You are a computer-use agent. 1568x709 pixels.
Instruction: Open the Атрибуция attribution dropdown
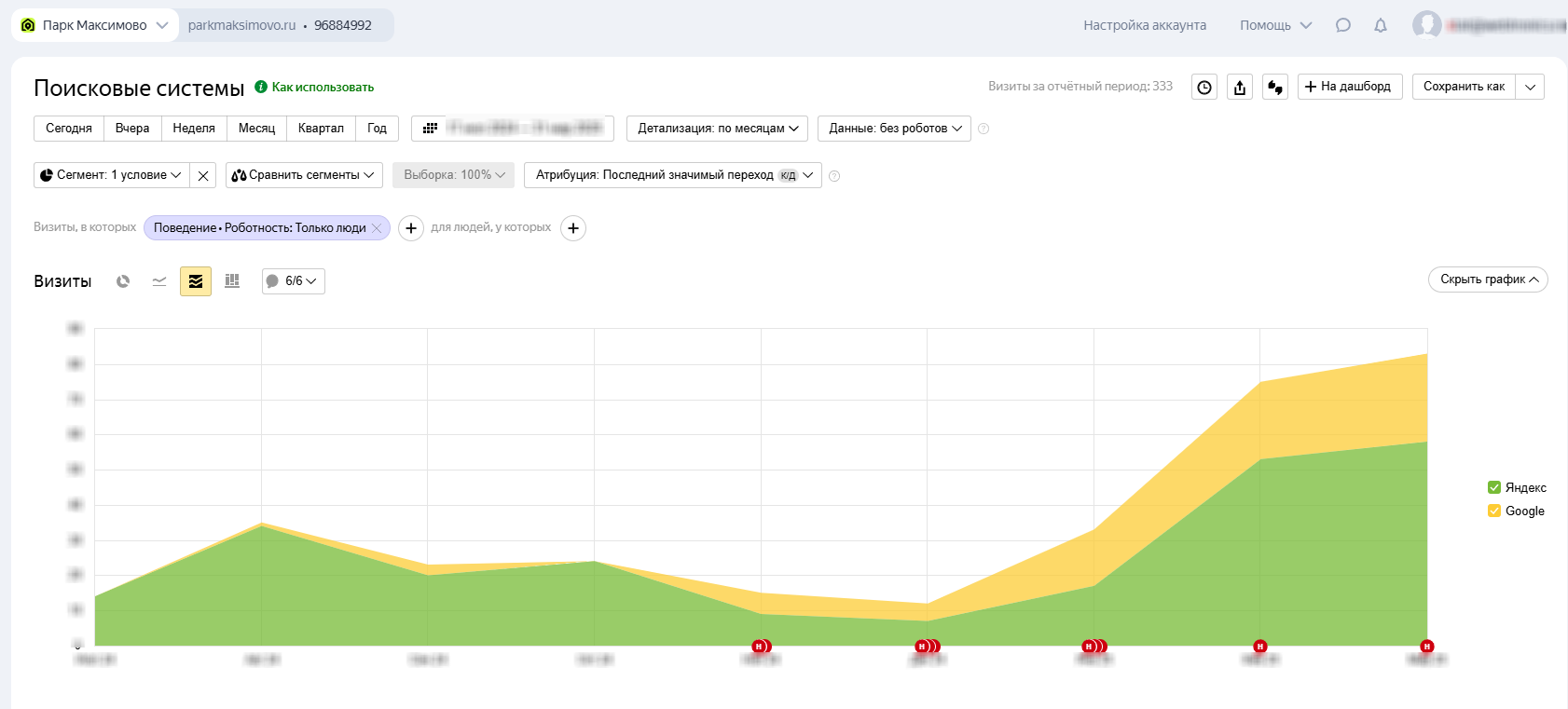(672, 175)
